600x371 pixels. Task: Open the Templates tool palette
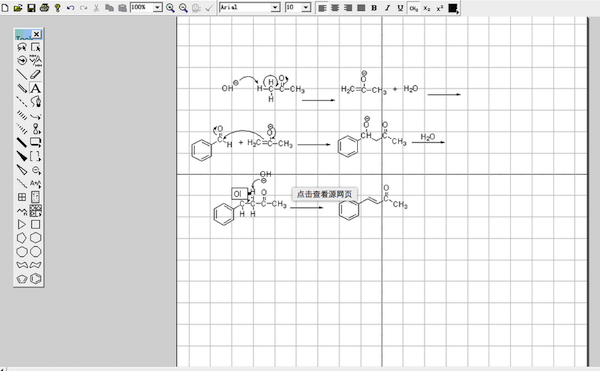(x=36, y=211)
